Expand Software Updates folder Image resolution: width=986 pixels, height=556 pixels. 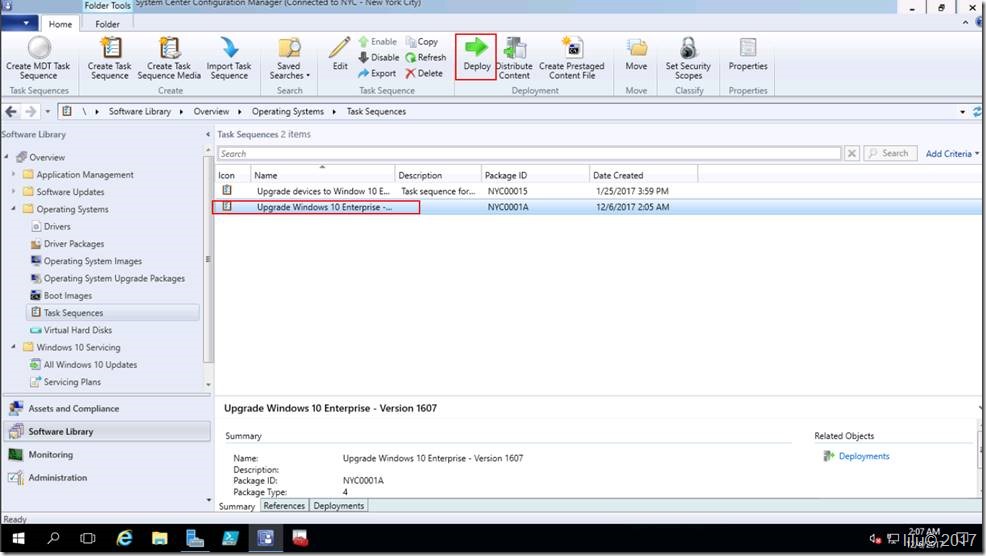tap(13, 191)
